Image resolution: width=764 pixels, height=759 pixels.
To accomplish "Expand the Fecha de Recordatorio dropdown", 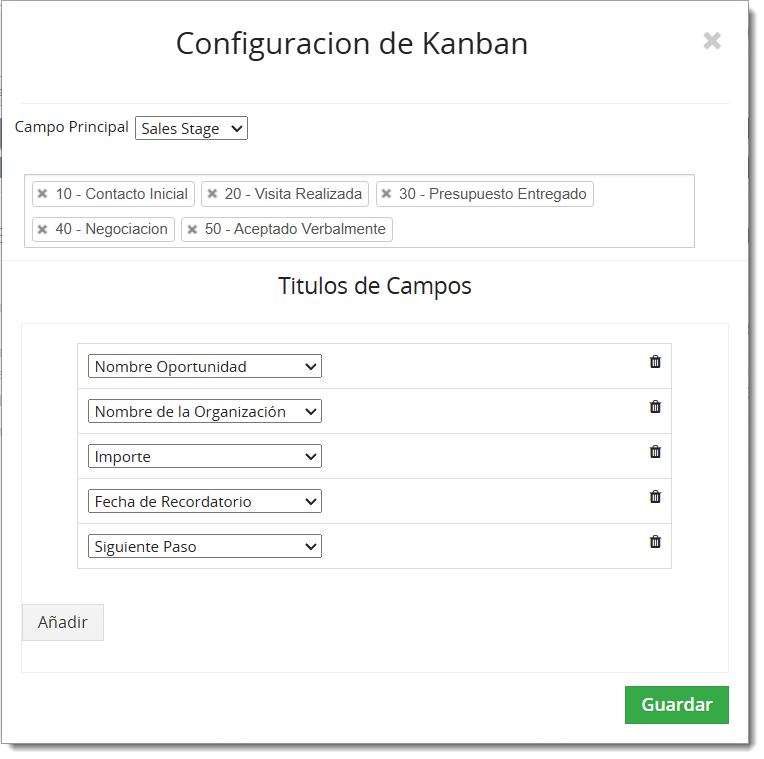I will point(205,501).
